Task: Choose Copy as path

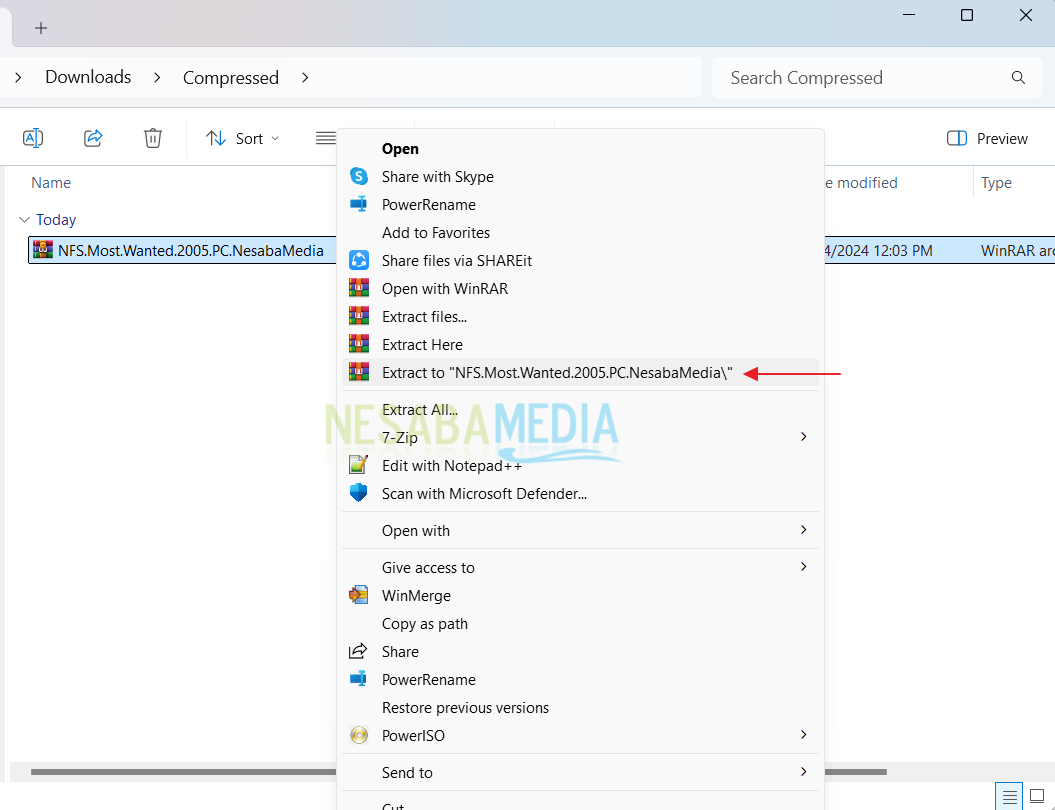Action: [580, 624]
